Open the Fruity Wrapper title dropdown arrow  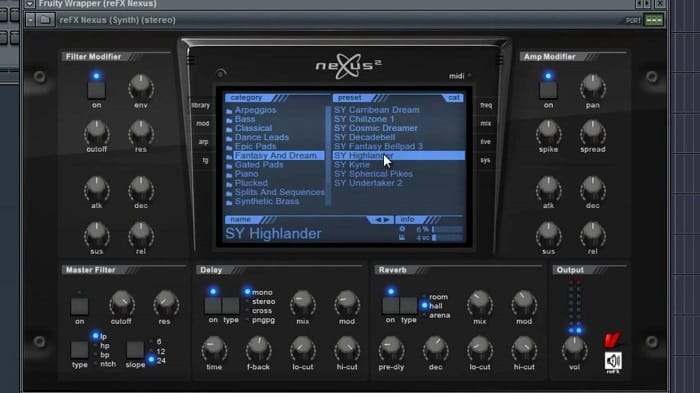pos(29,4)
